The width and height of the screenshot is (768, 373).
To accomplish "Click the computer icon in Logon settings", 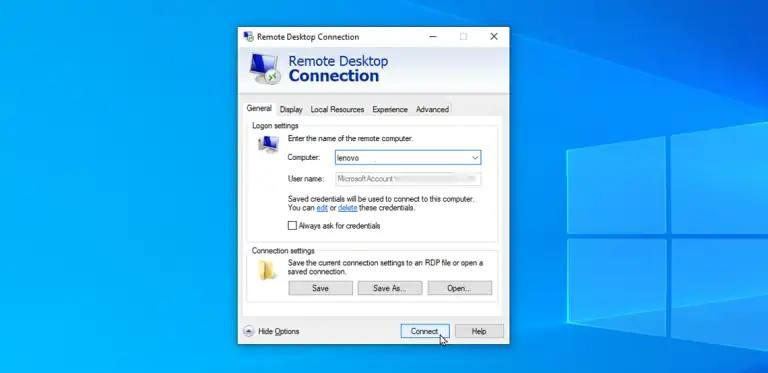I will (x=268, y=144).
